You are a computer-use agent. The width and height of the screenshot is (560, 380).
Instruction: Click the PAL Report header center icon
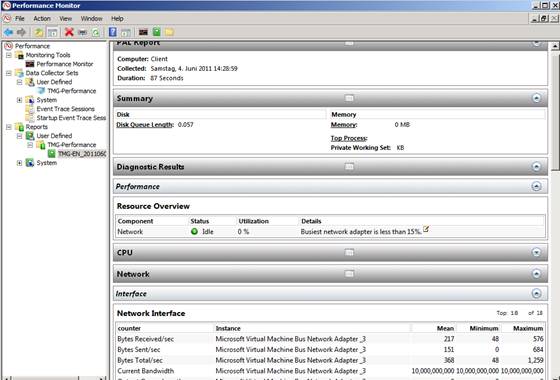pos(349,43)
